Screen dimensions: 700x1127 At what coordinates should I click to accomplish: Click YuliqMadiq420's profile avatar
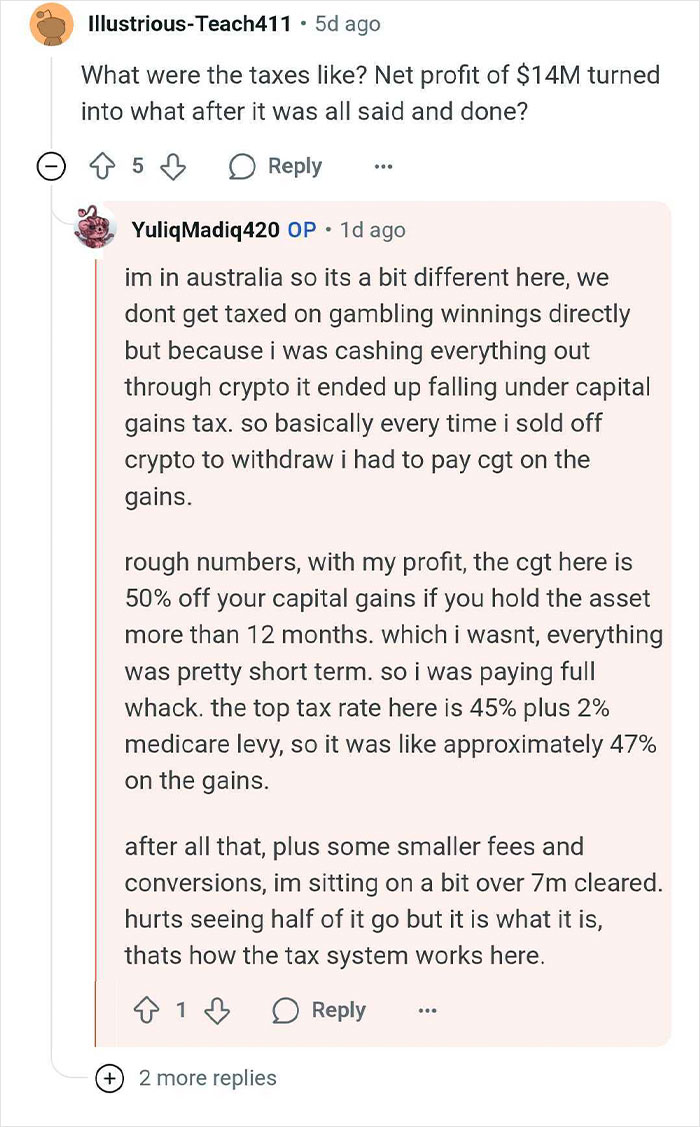tap(96, 229)
